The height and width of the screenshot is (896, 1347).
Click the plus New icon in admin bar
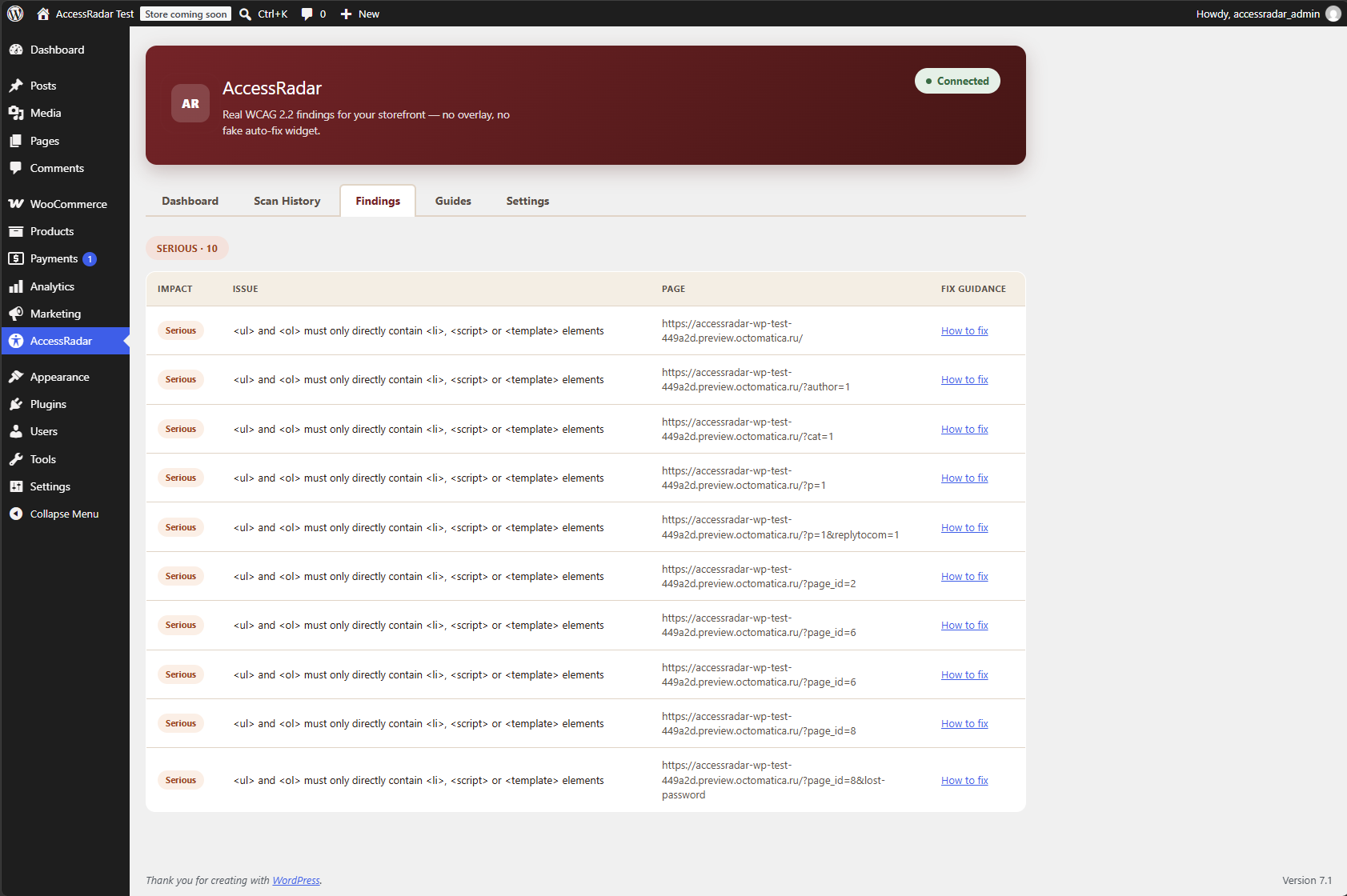[x=346, y=14]
